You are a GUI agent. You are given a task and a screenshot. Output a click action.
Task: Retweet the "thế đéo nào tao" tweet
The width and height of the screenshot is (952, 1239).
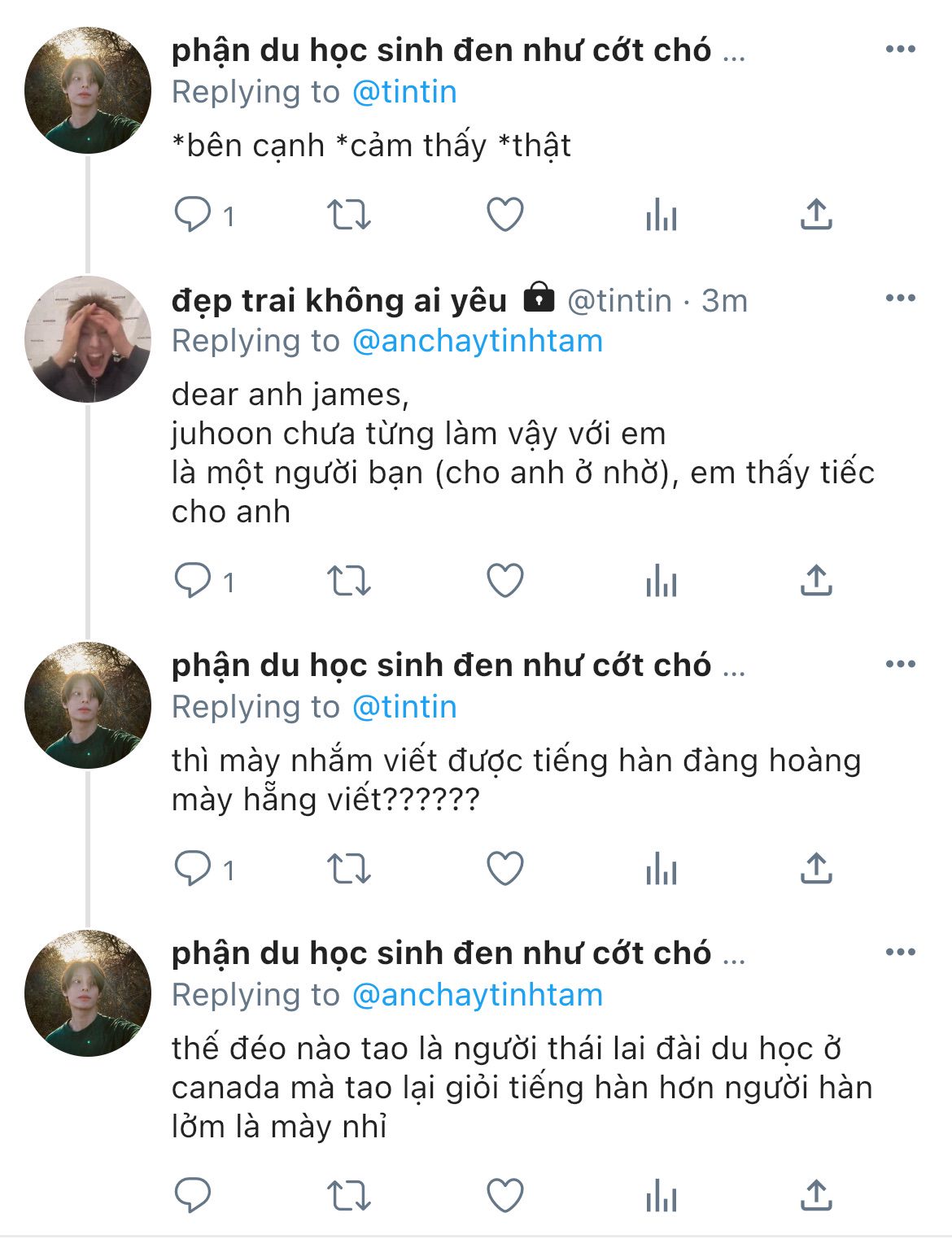coord(348,1196)
